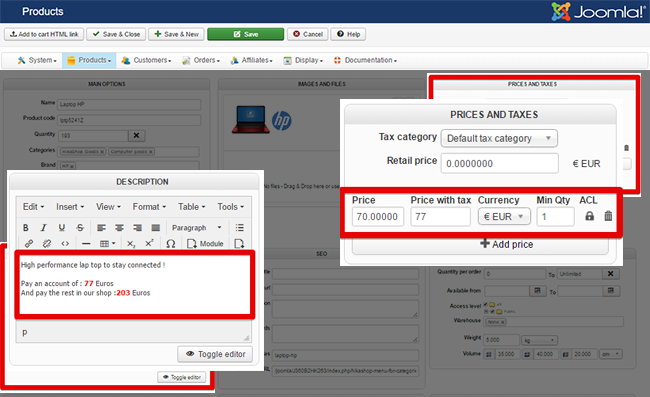
Task: Click the Retail price input field
Action: tap(500, 163)
